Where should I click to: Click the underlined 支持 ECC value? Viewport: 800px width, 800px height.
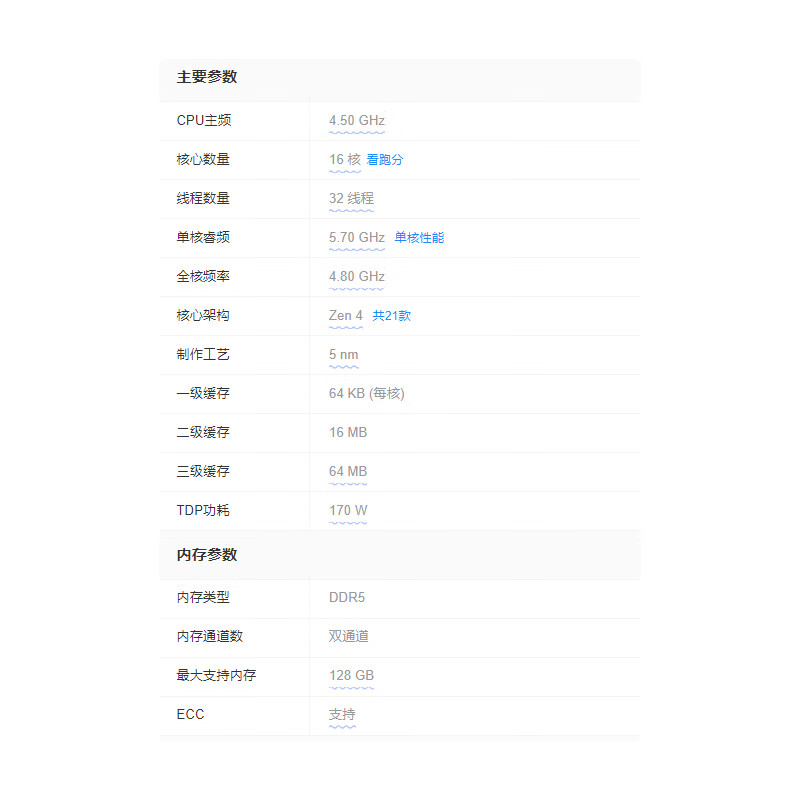pyautogui.click(x=342, y=714)
